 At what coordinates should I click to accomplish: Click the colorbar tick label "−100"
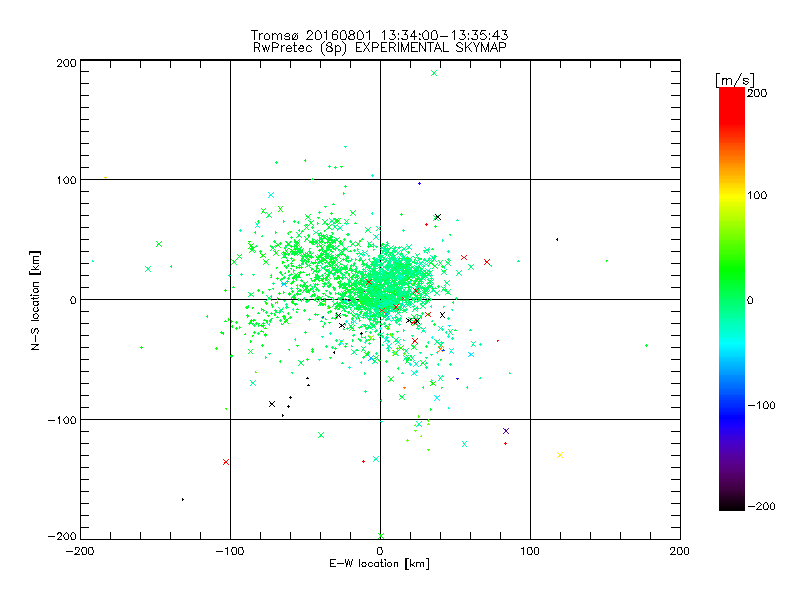761,405
